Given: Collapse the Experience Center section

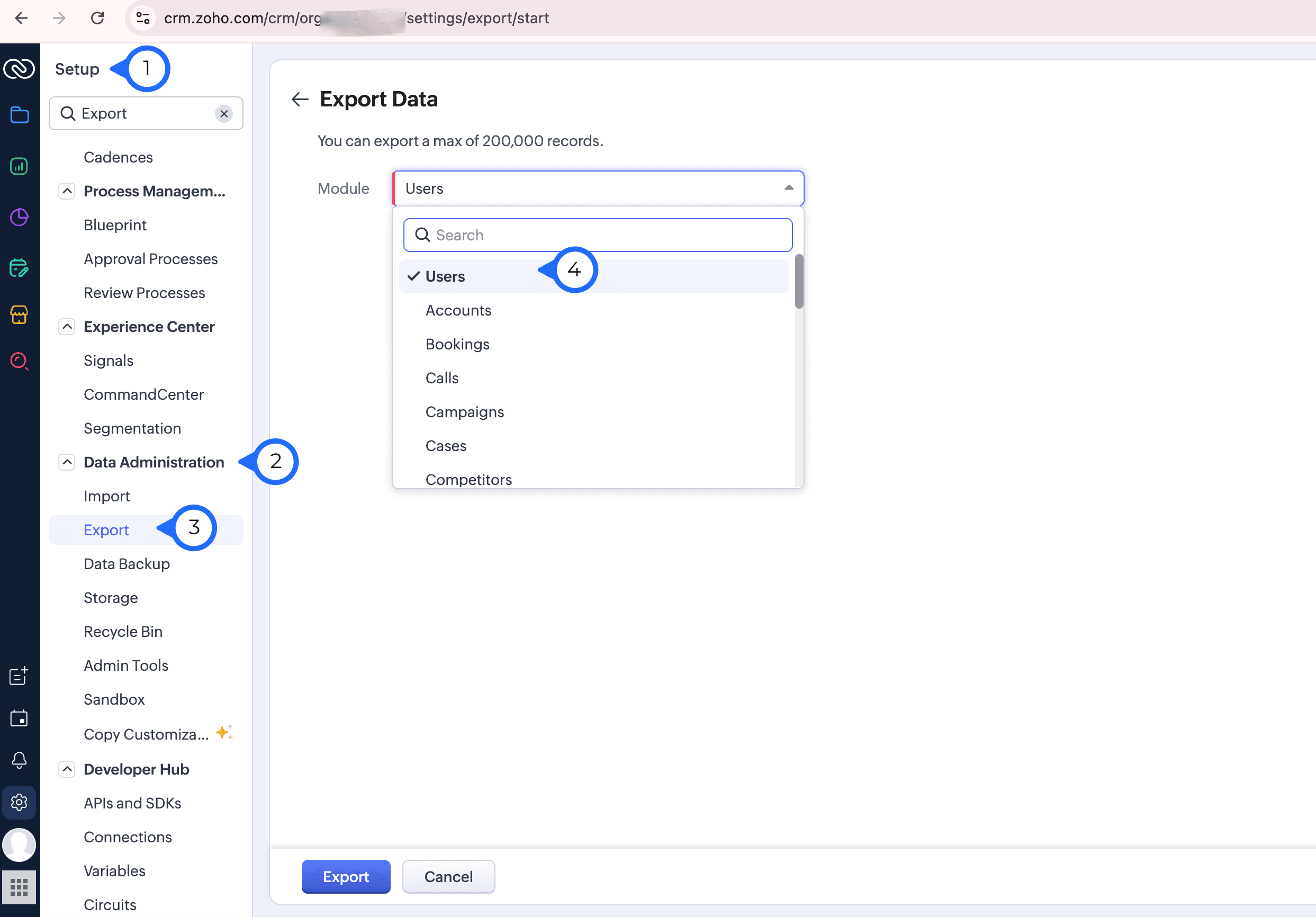Looking at the screenshot, I should tap(67, 327).
